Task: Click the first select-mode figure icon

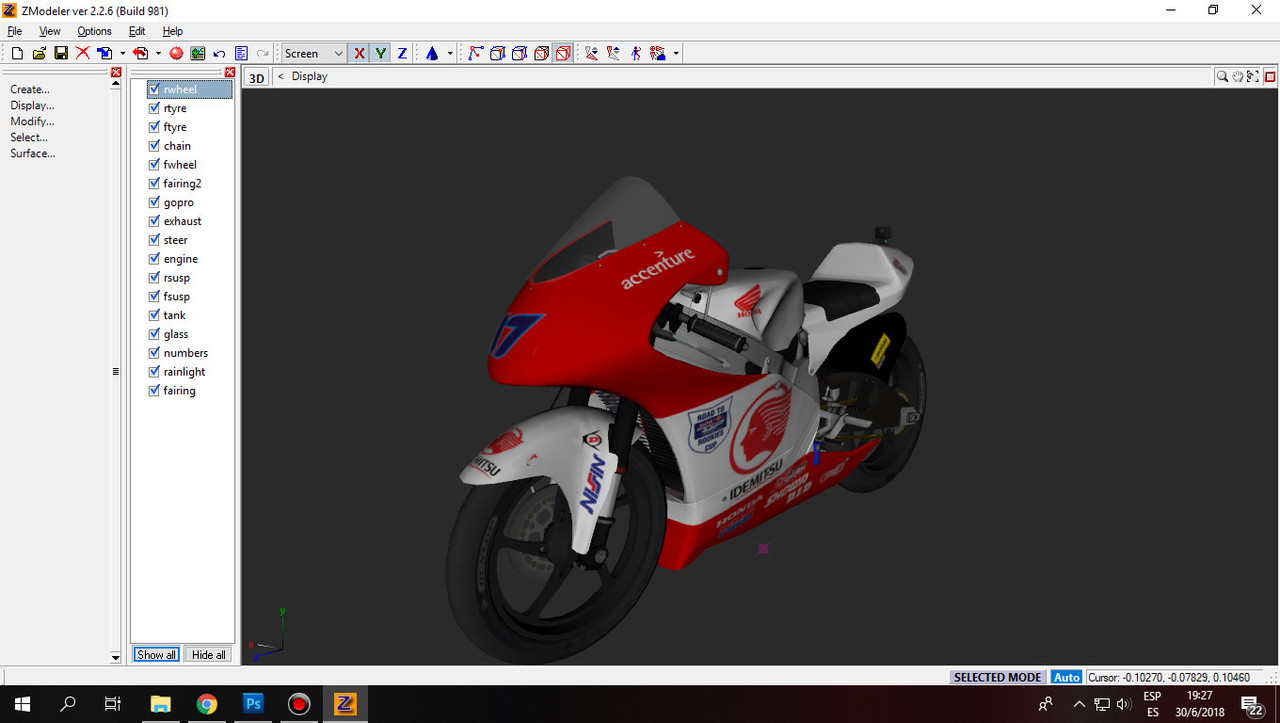Action: (x=591, y=53)
